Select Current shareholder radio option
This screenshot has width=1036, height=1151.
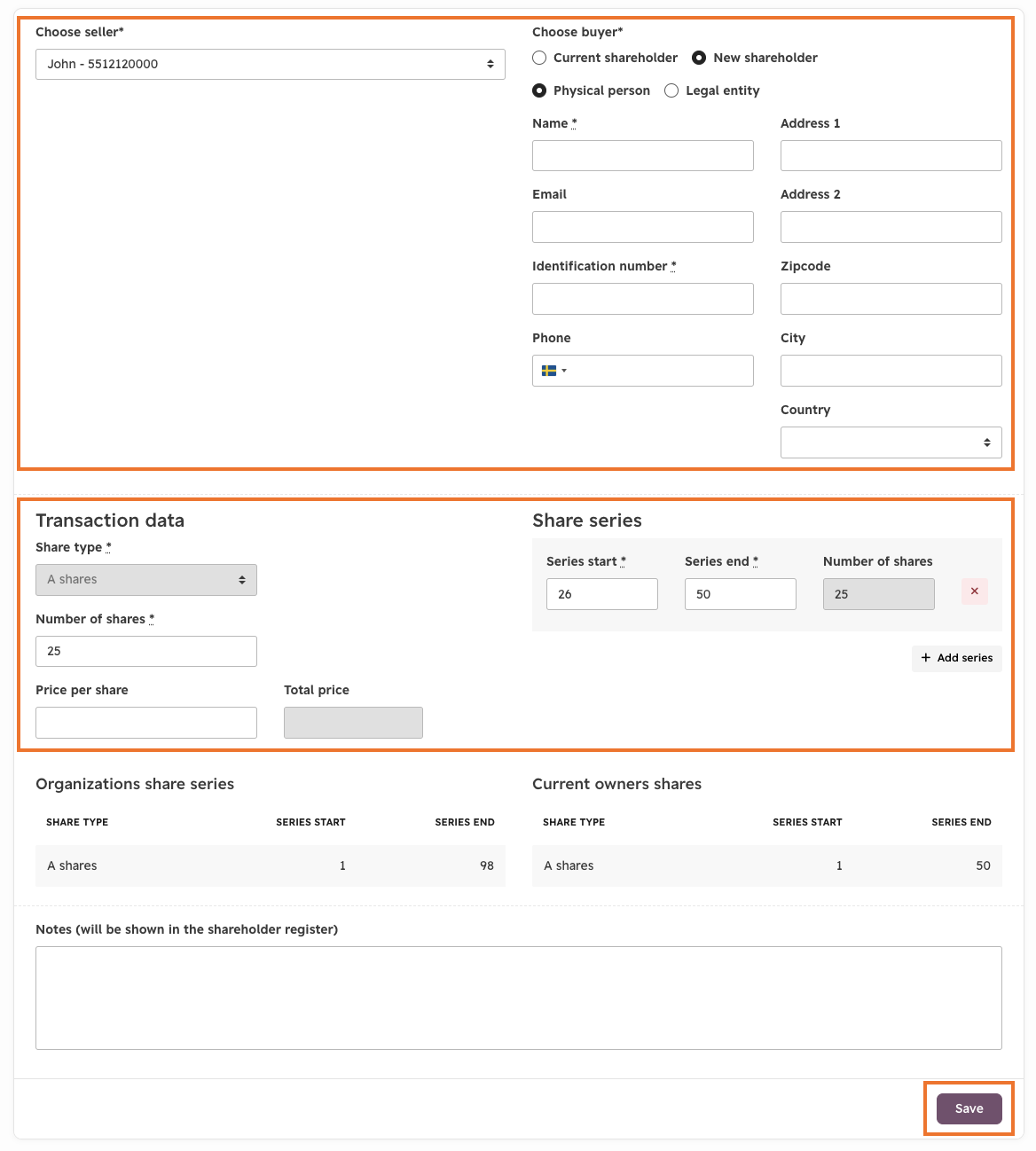pyautogui.click(x=539, y=58)
